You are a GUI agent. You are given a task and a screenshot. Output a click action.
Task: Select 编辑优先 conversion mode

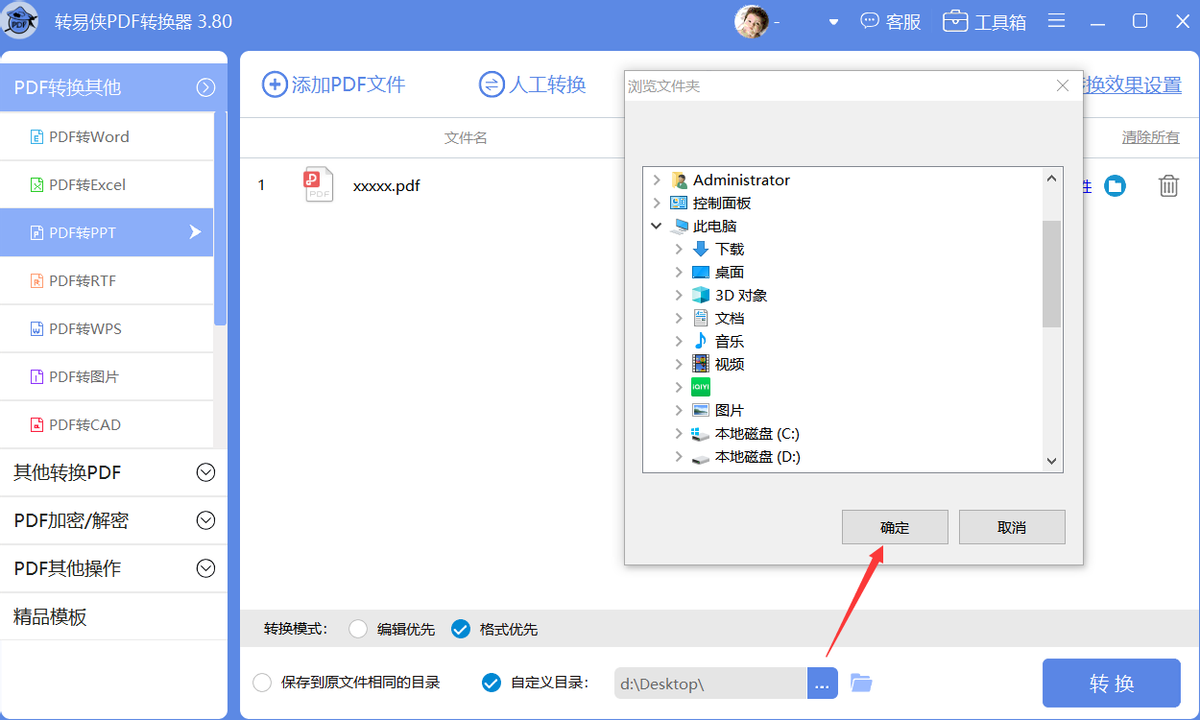(x=358, y=629)
